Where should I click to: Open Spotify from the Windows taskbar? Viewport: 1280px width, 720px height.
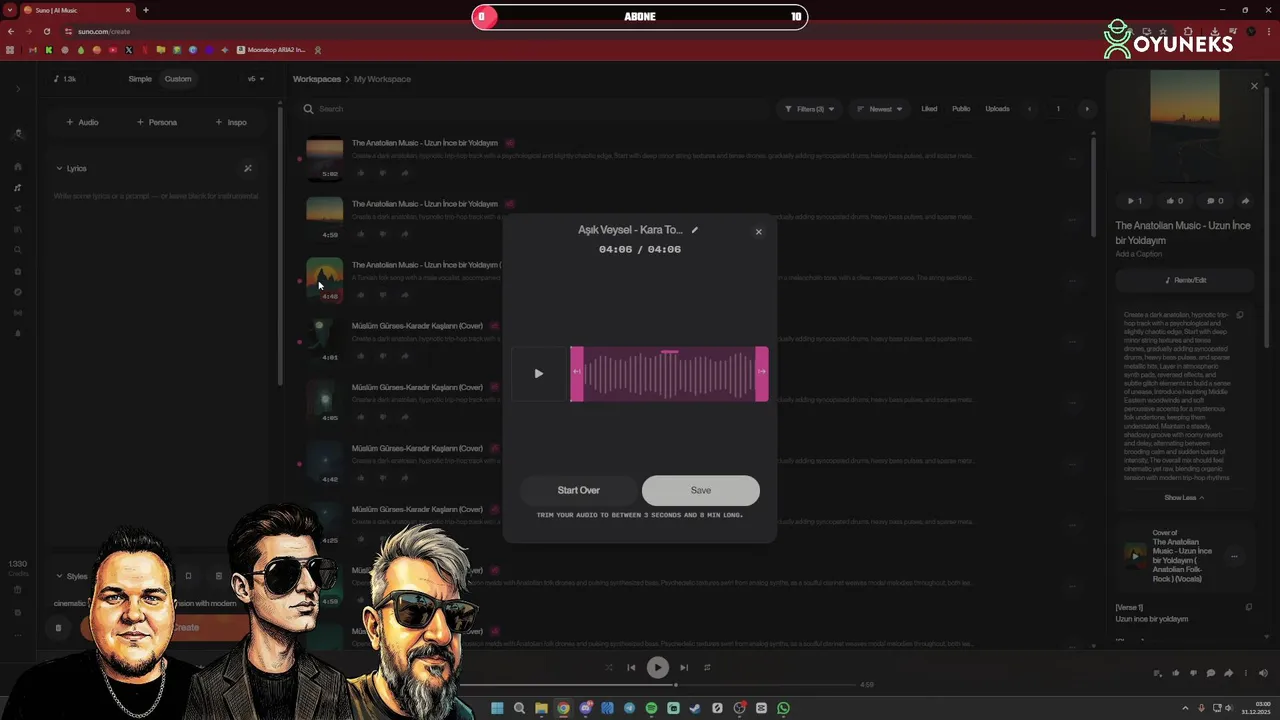point(651,708)
